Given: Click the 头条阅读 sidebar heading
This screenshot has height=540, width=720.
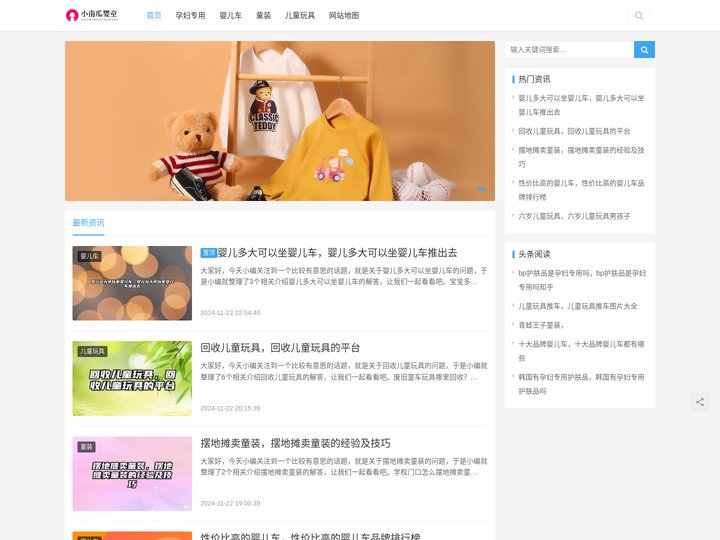Looking at the screenshot, I should click(534, 254).
